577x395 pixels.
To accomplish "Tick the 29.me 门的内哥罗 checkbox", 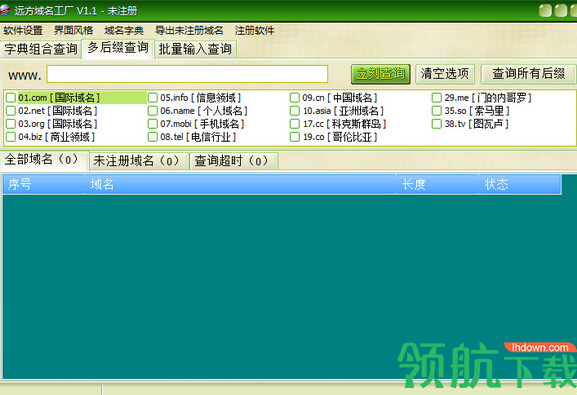I will pos(437,98).
